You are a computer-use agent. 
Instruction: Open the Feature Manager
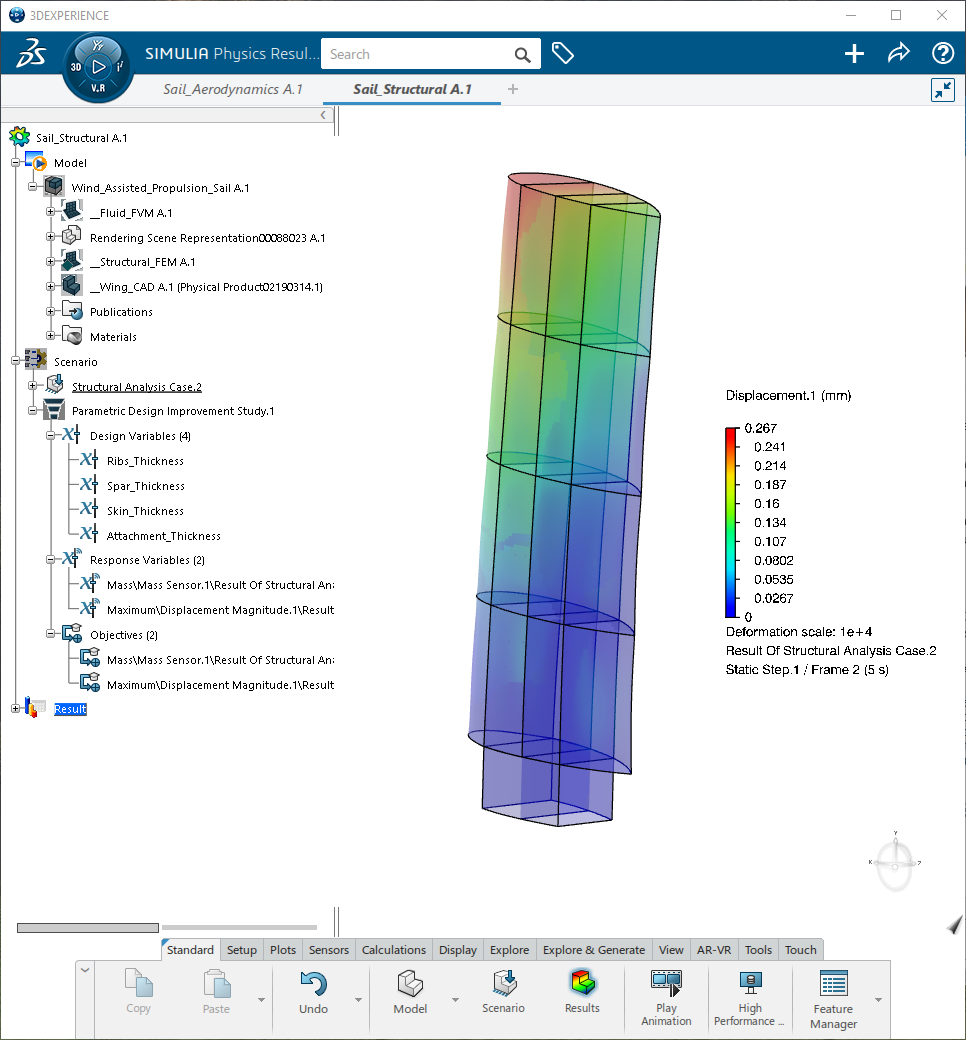pyautogui.click(x=832, y=990)
